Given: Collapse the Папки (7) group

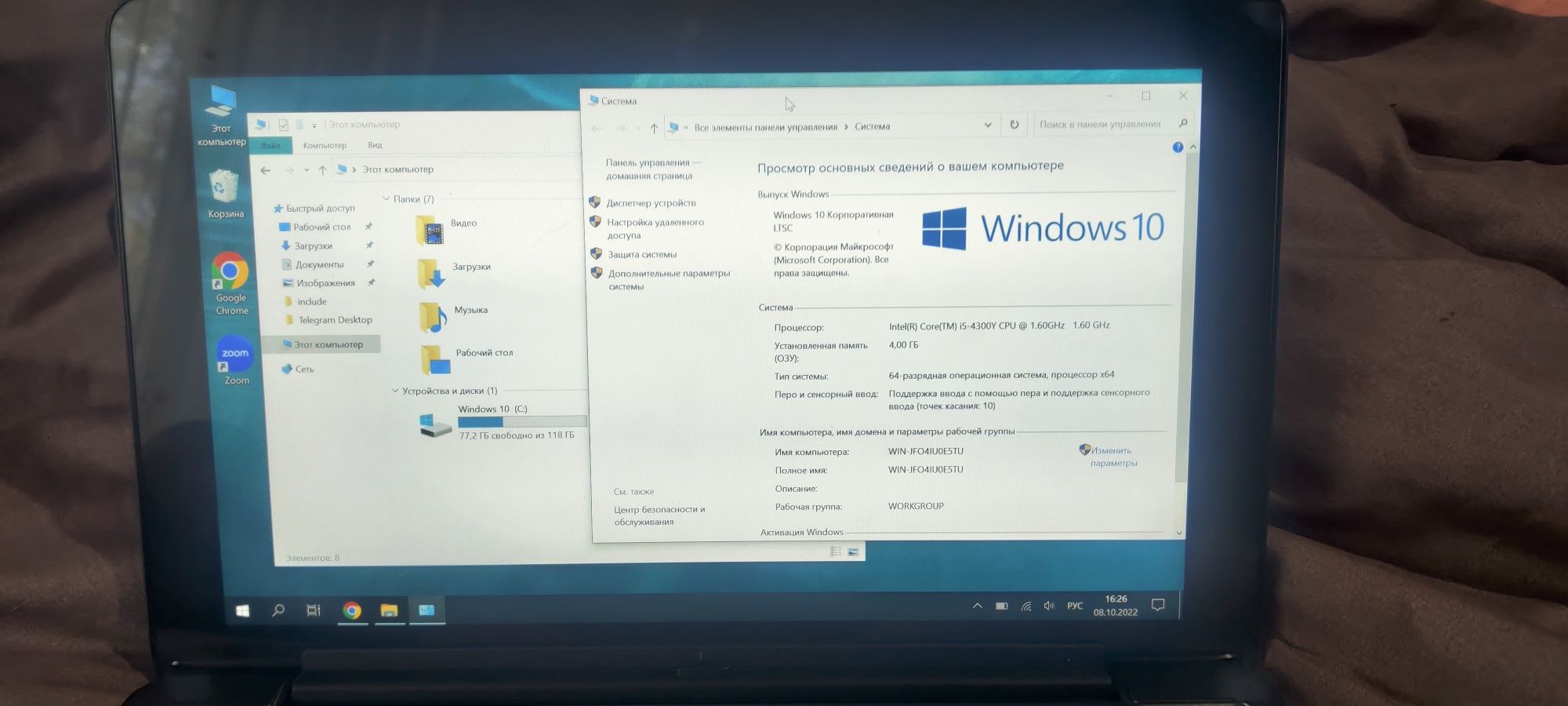Looking at the screenshot, I should [x=386, y=199].
